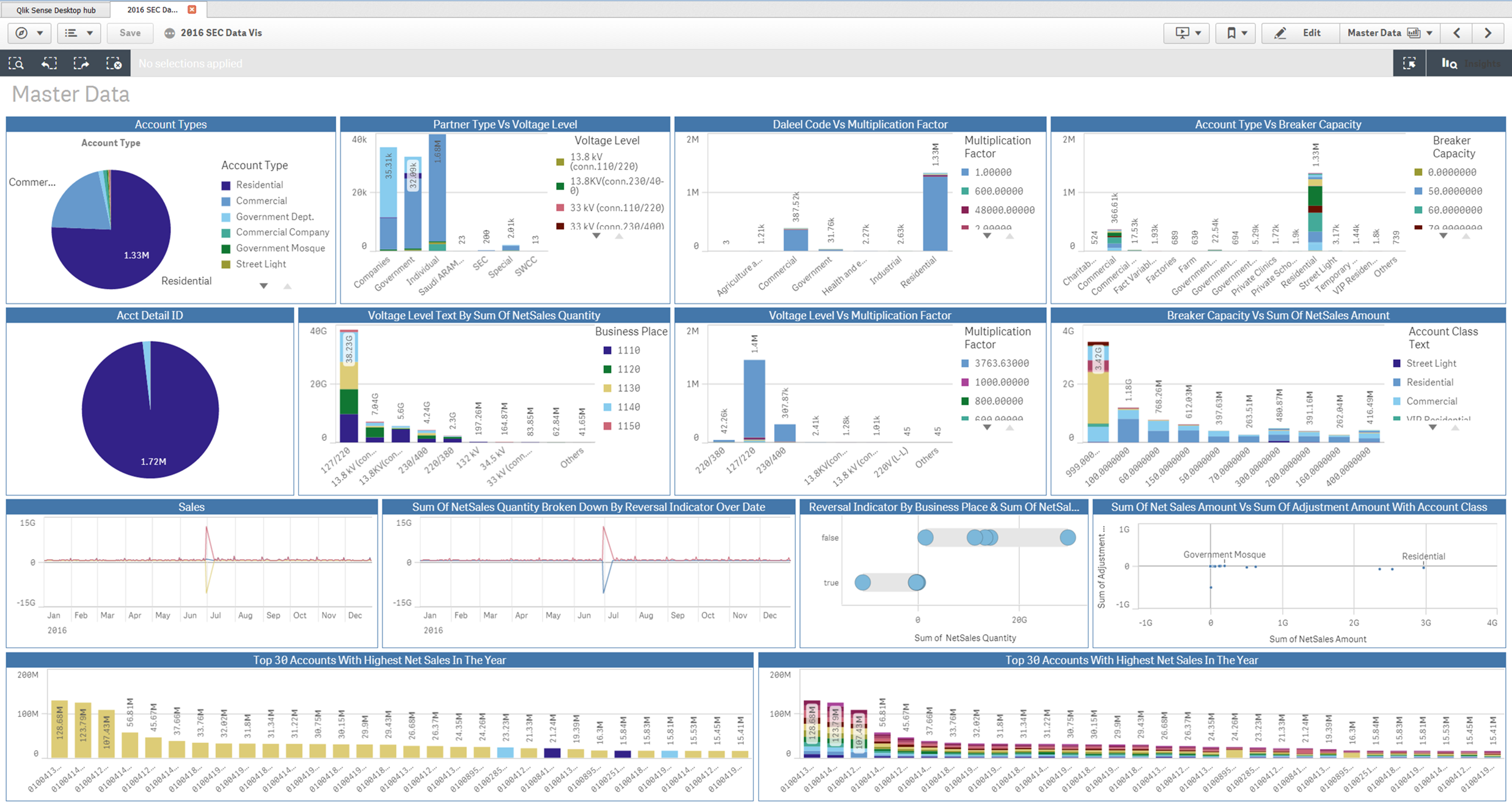Open the storytelling presentation dropdown
This screenshot has height=806, width=1512.
click(x=1187, y=33)
